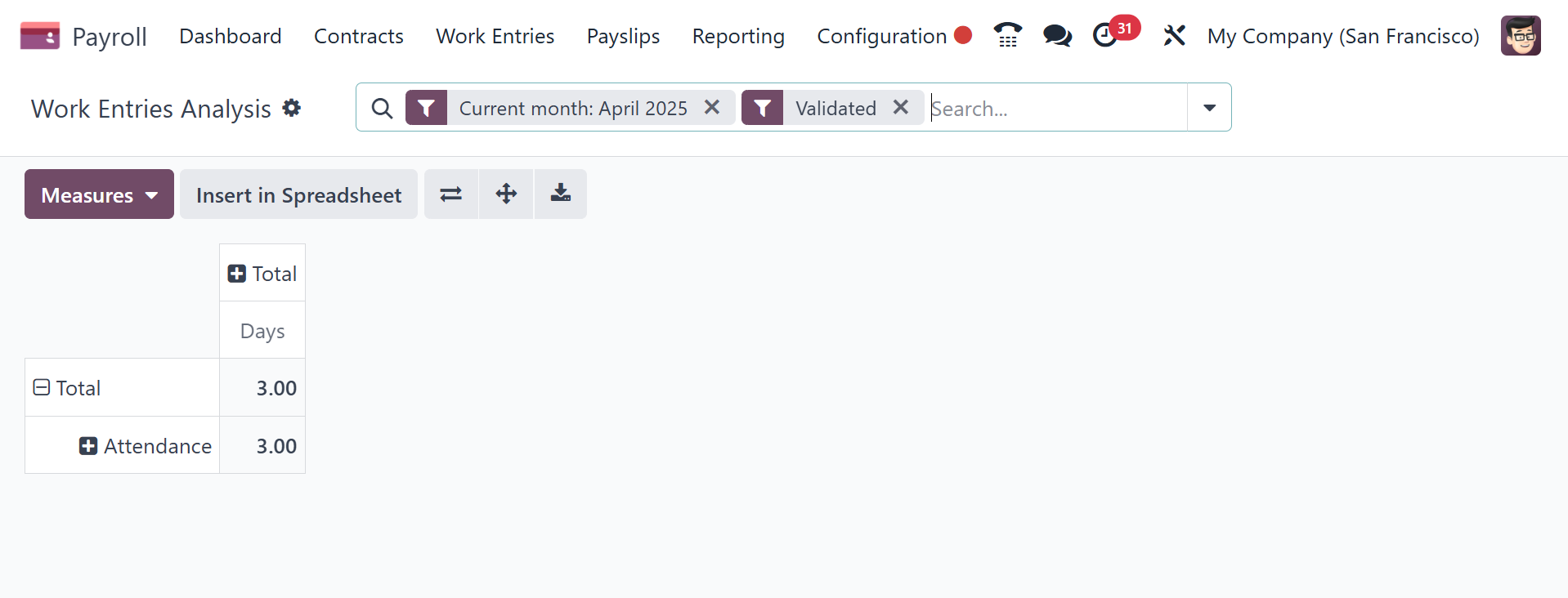The height and width of the screenshot is (598, 1568).
Task: Open the search filters dropdown arrow
Action: coord(1208,107)
